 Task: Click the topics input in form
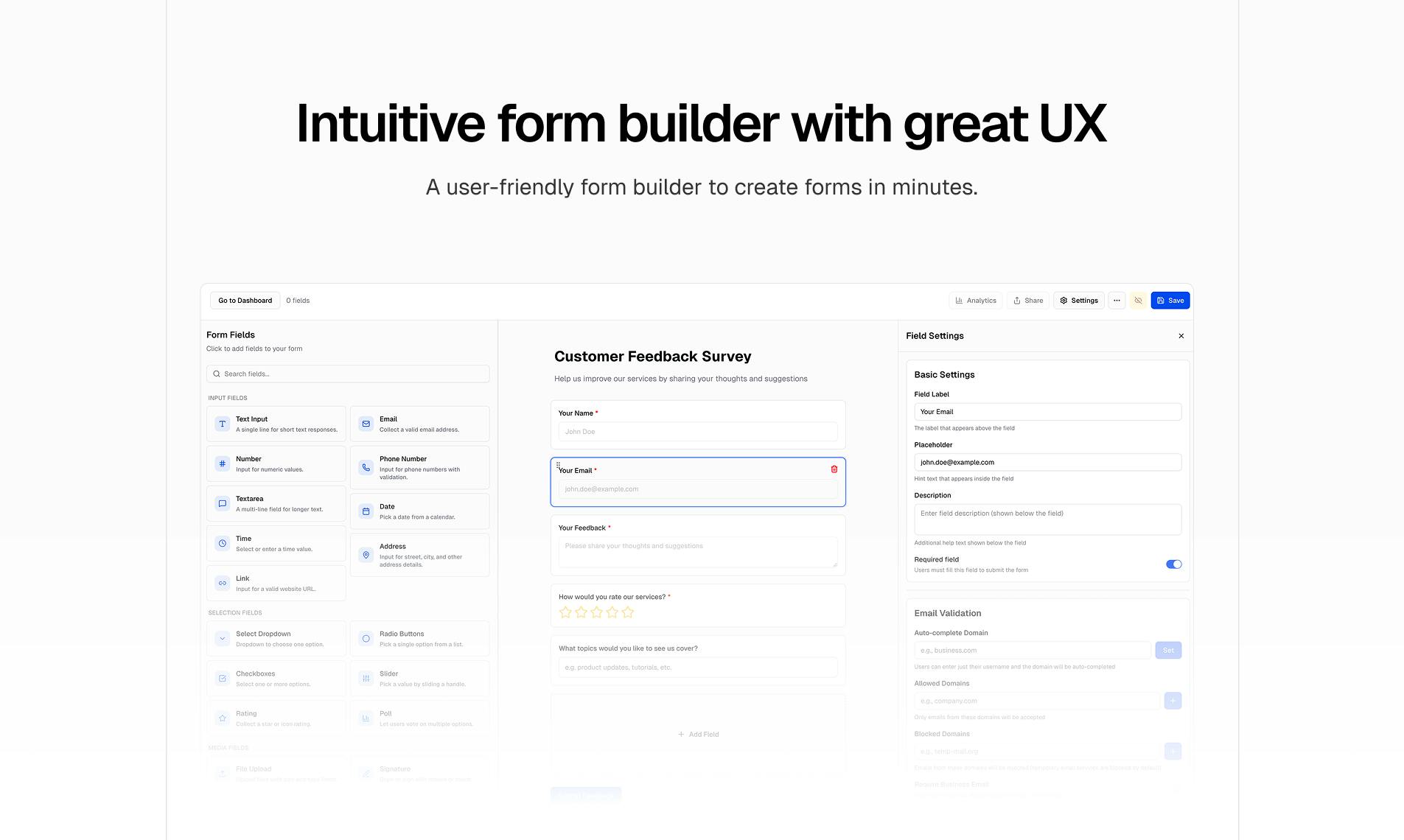pos(697,668)
